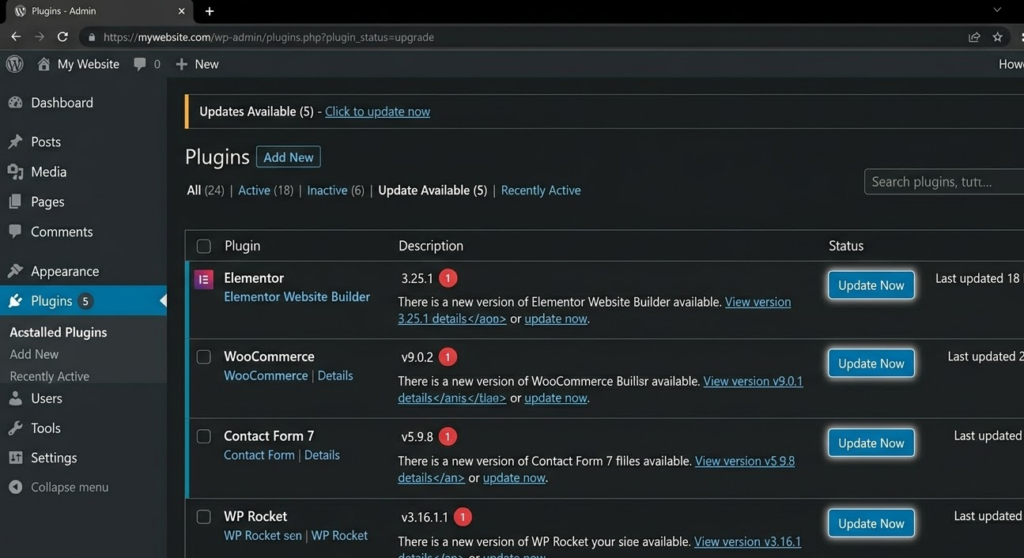Click the 'Click to update now' link
Image resolution: width=1024 pixels, height=558 pixels.
[377, 112]
